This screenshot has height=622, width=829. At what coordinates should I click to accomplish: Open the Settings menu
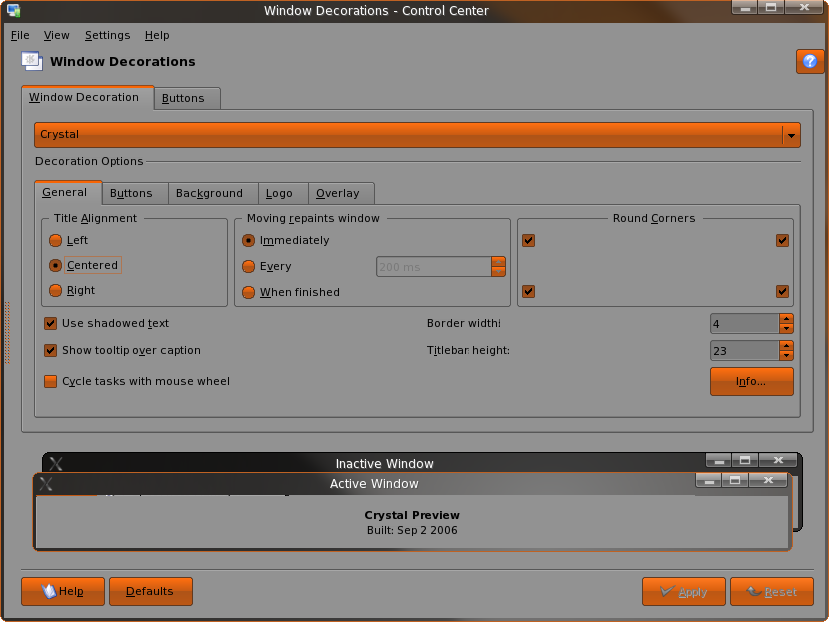pos(107,35)
